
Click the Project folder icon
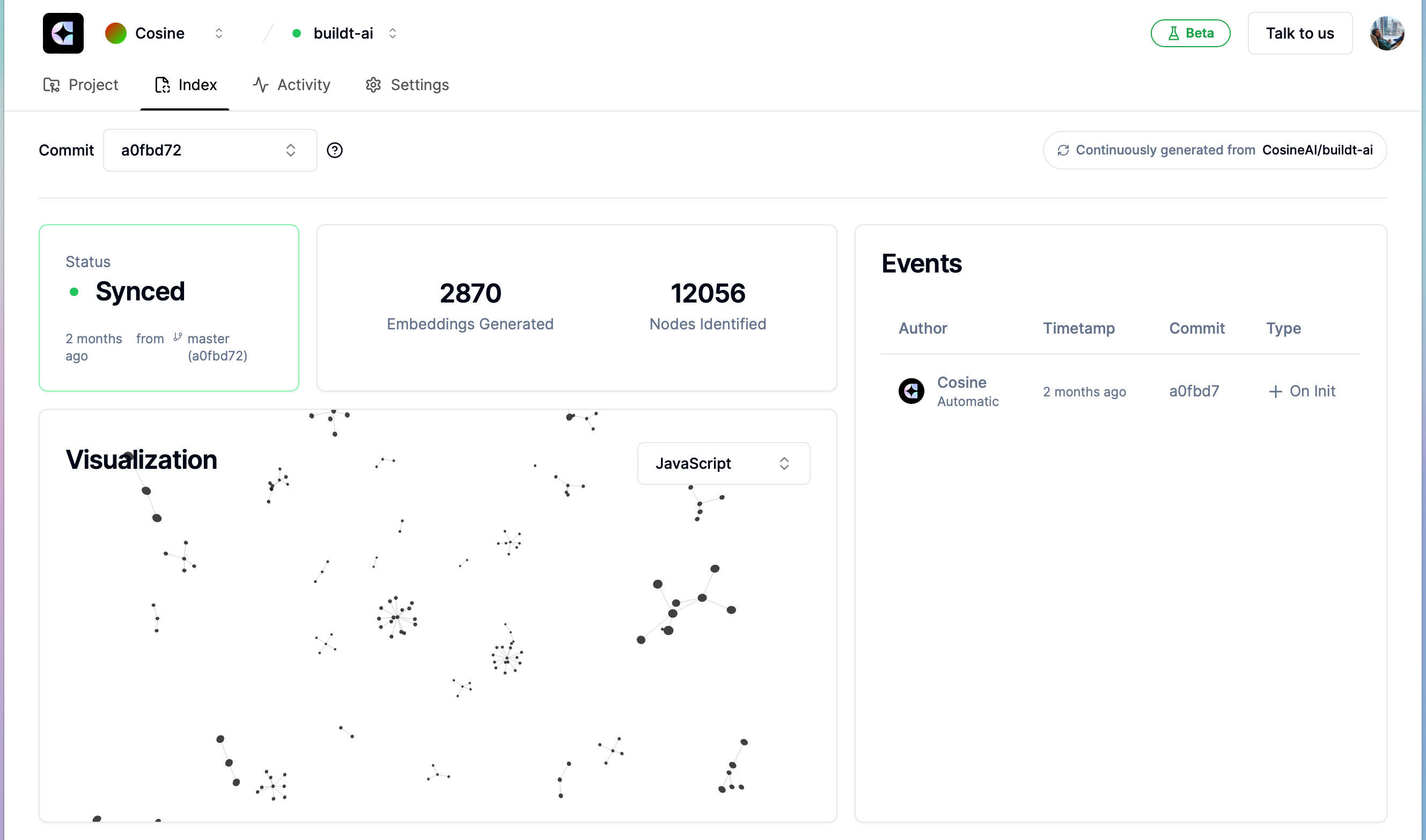tap(51, 85)
